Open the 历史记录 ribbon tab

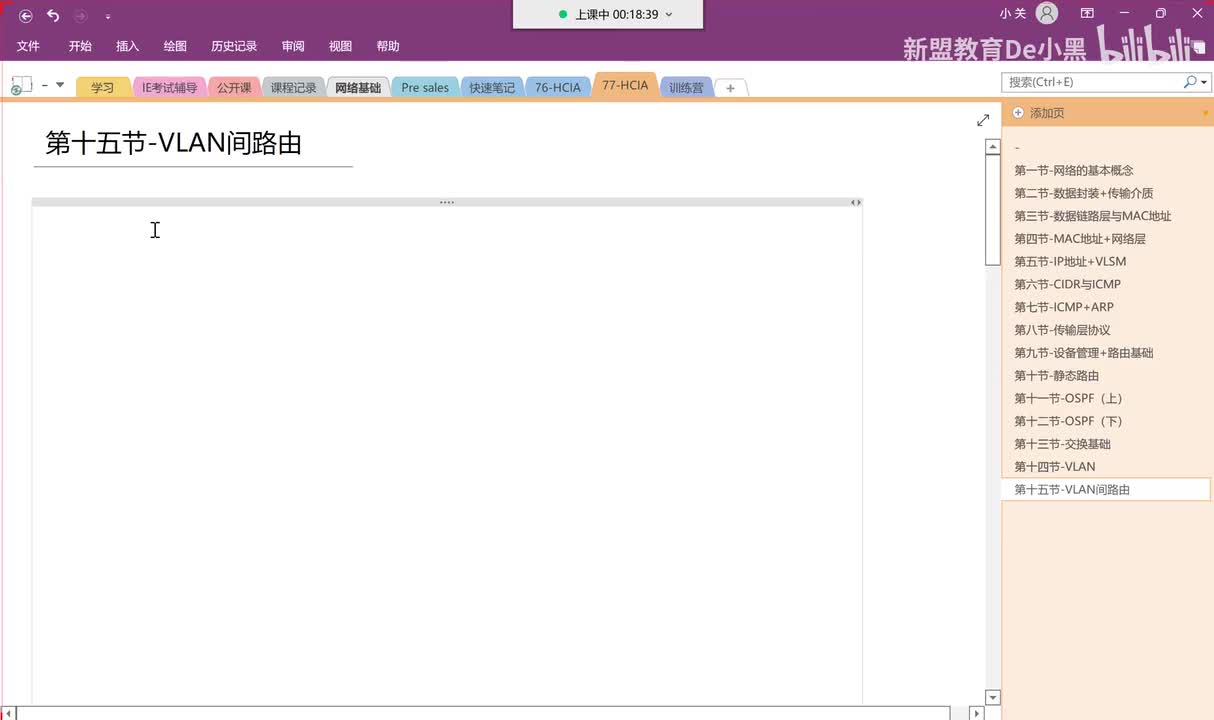[x=234, y=46]
